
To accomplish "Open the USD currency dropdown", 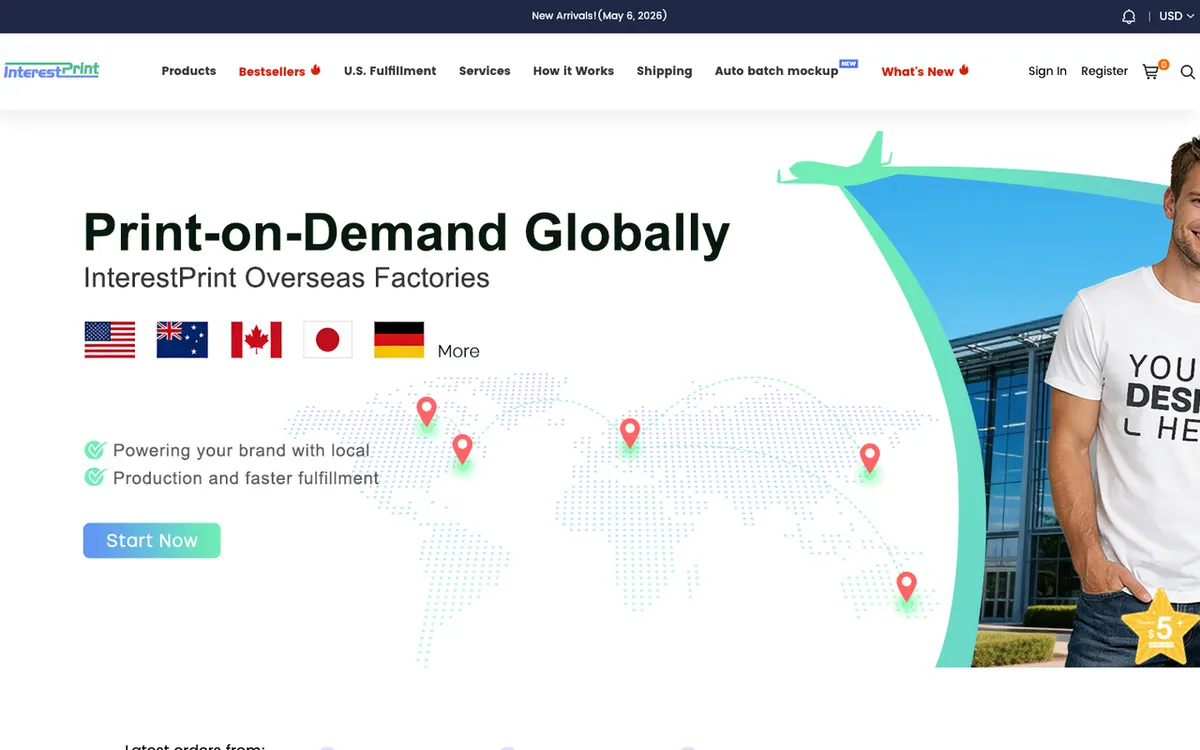I will click(x=1177, y=16).
